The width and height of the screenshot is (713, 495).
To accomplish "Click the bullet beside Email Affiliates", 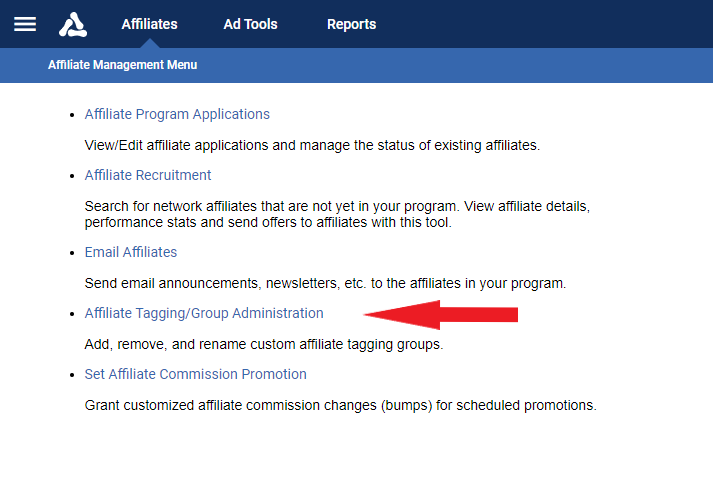I will pos(71,253).
